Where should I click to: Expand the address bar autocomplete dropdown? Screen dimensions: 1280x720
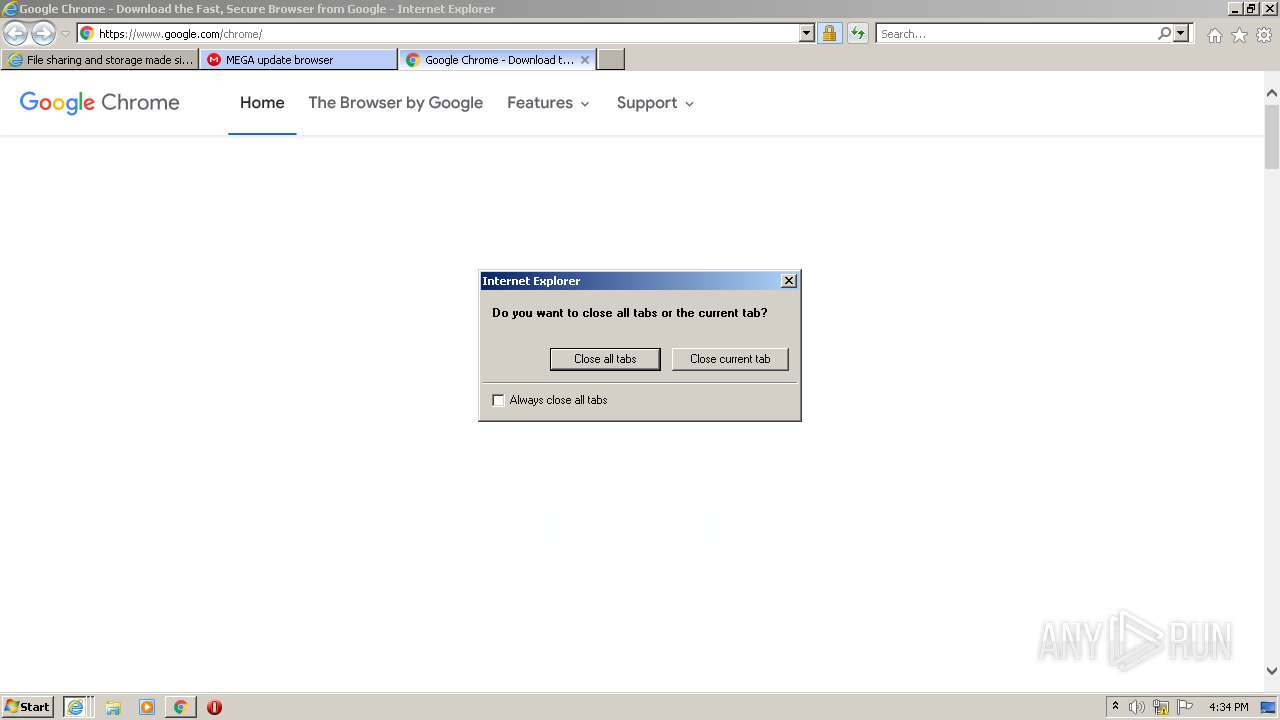(807, 33)
